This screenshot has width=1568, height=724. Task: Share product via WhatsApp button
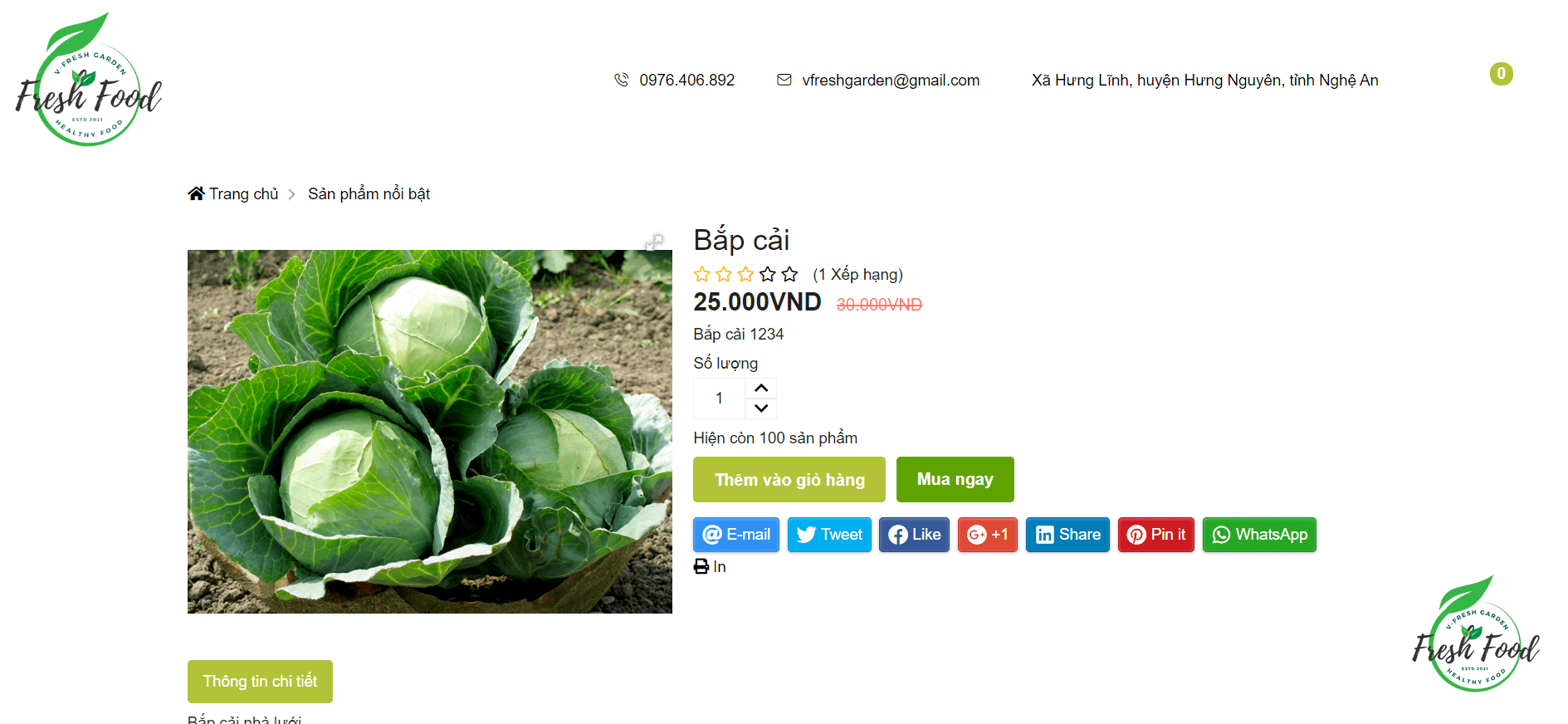click(x=1259, y=535)
